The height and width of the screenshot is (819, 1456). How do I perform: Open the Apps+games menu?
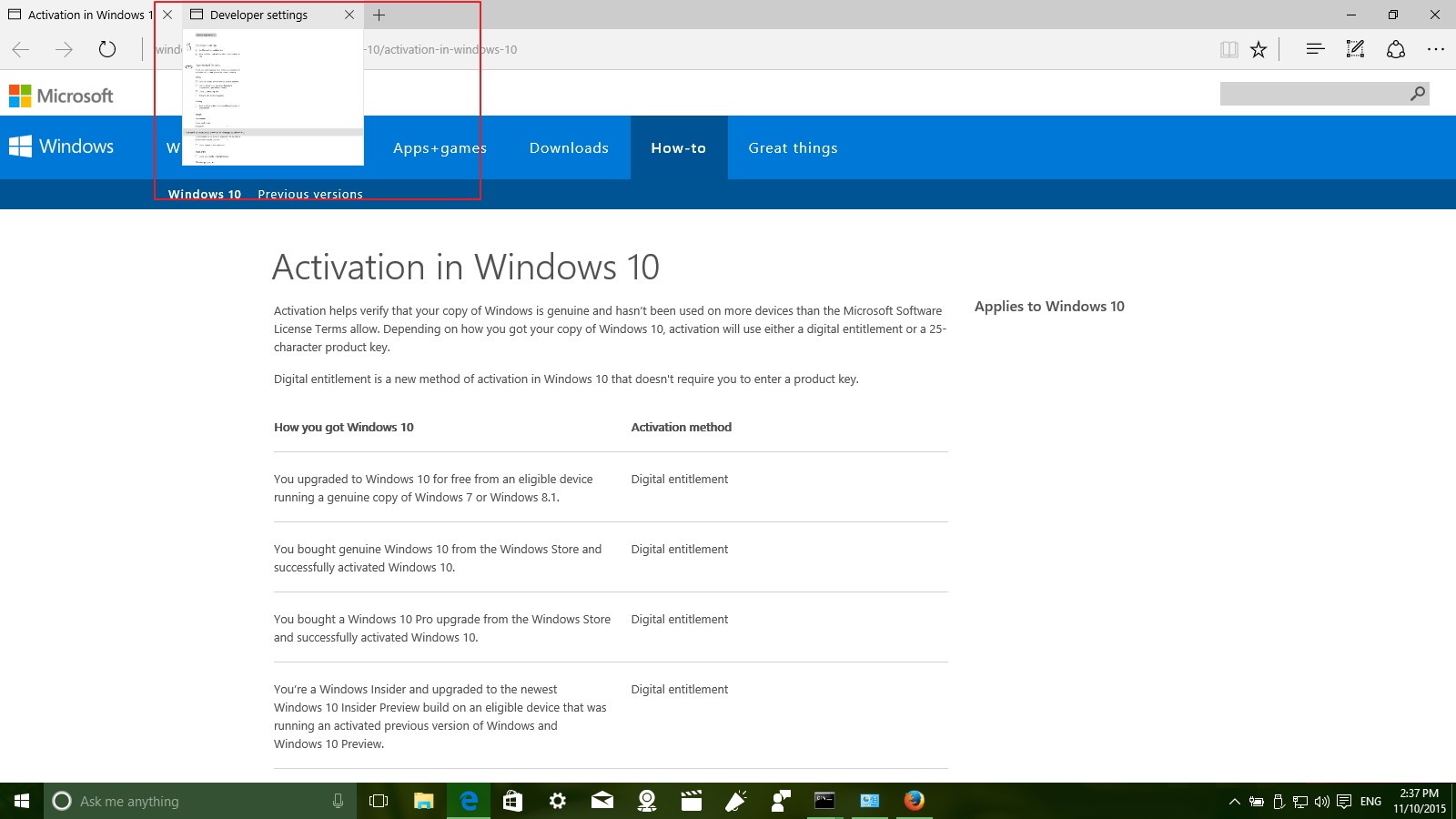440,147
